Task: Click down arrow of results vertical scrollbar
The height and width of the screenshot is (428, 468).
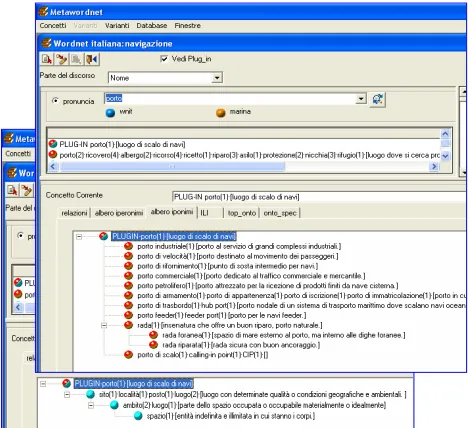Action: 445,156
